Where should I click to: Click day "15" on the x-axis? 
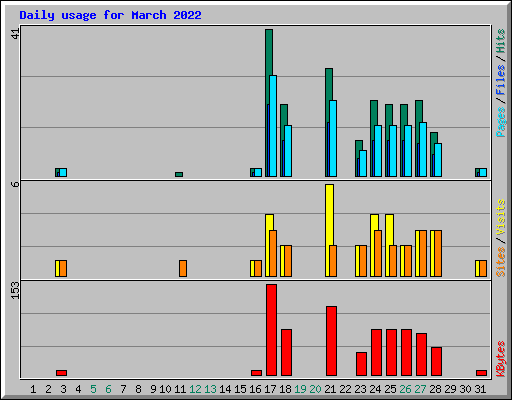[x=240, y=389]
